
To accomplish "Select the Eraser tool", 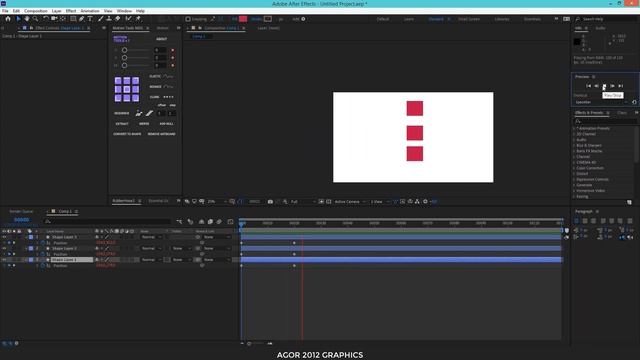I will 118,19.
